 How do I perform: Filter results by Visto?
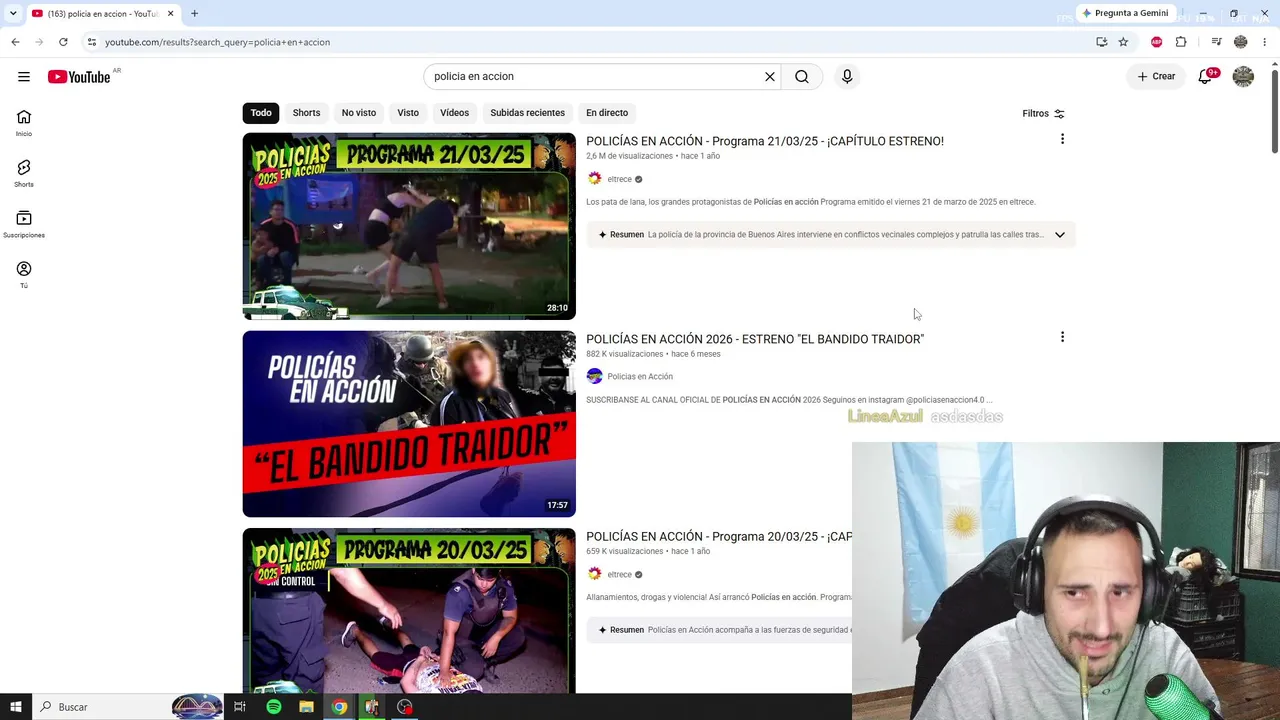point(408,113)
